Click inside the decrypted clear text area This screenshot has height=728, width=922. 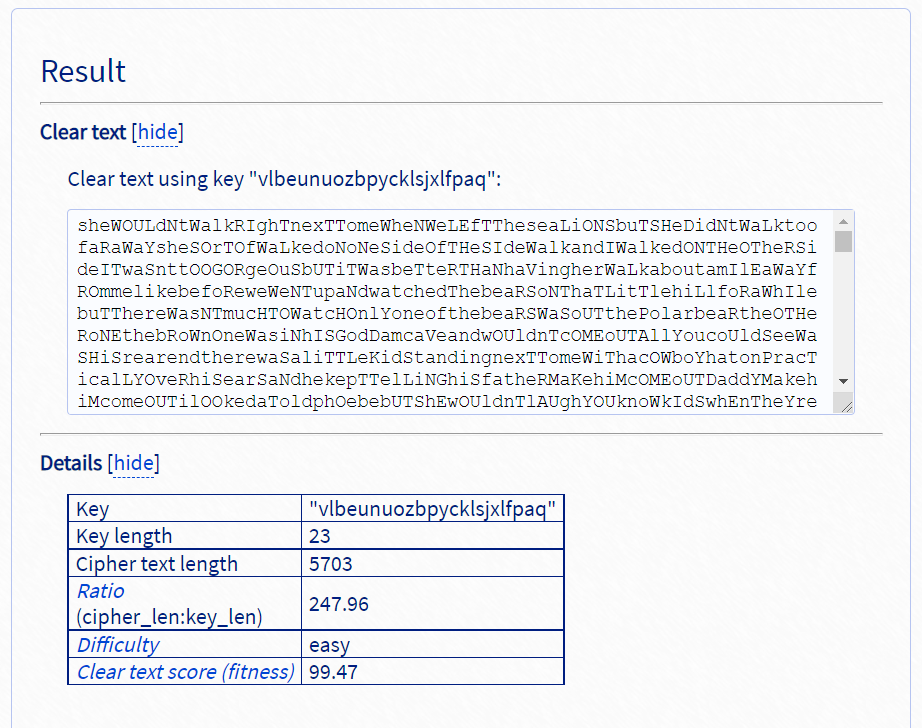click(x=450, y=312)
